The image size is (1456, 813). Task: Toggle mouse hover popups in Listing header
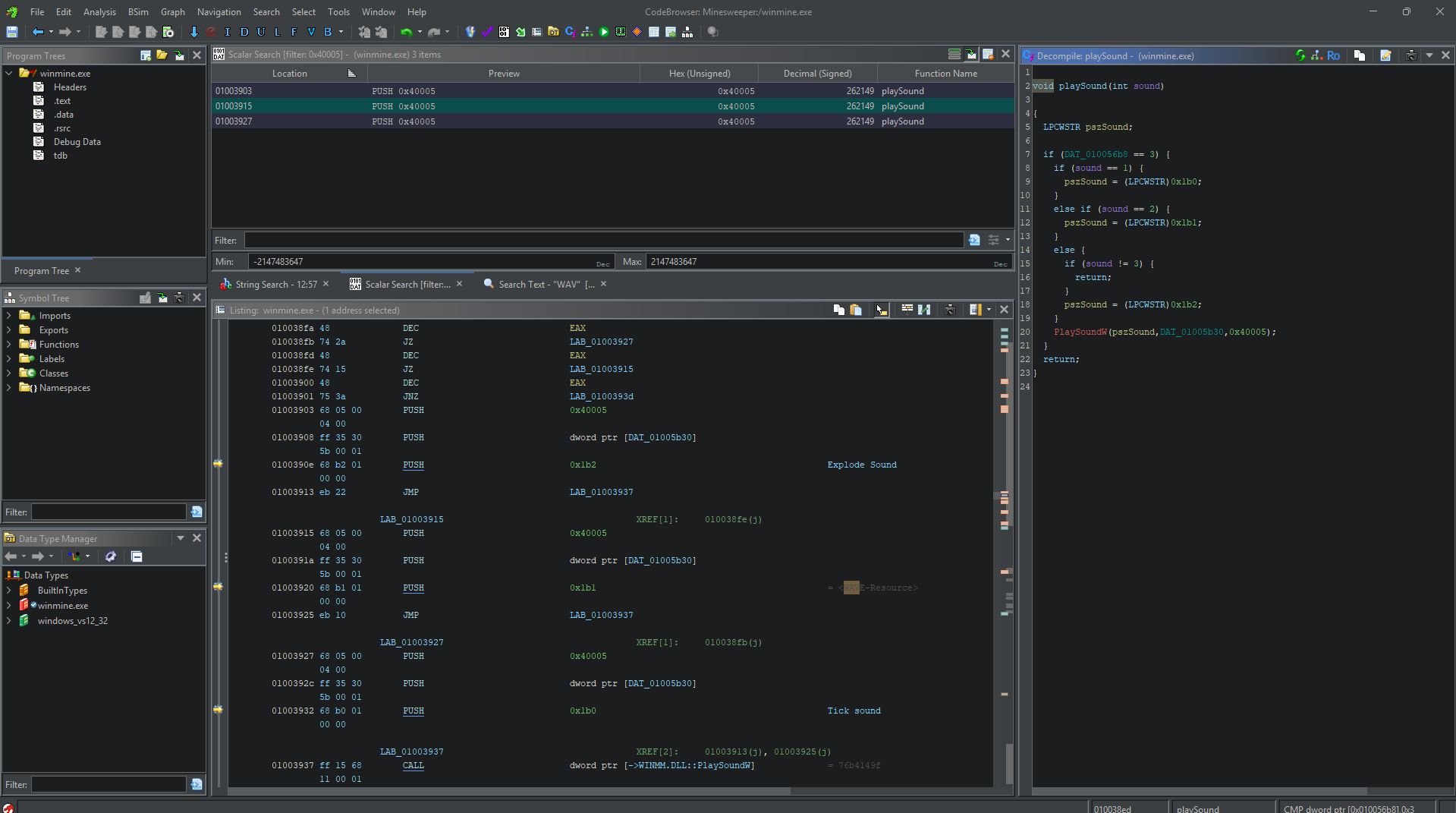pyautogui.click(x=880, y=310)
